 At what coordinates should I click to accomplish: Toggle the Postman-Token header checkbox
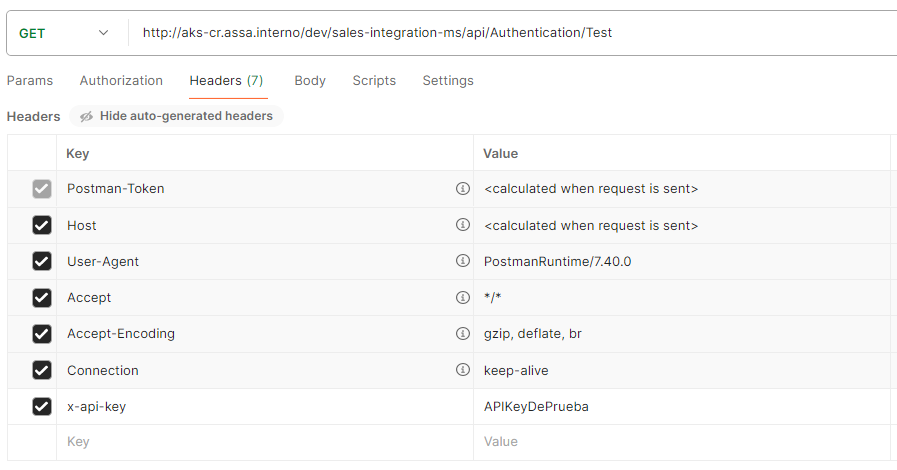click(42, 189)
